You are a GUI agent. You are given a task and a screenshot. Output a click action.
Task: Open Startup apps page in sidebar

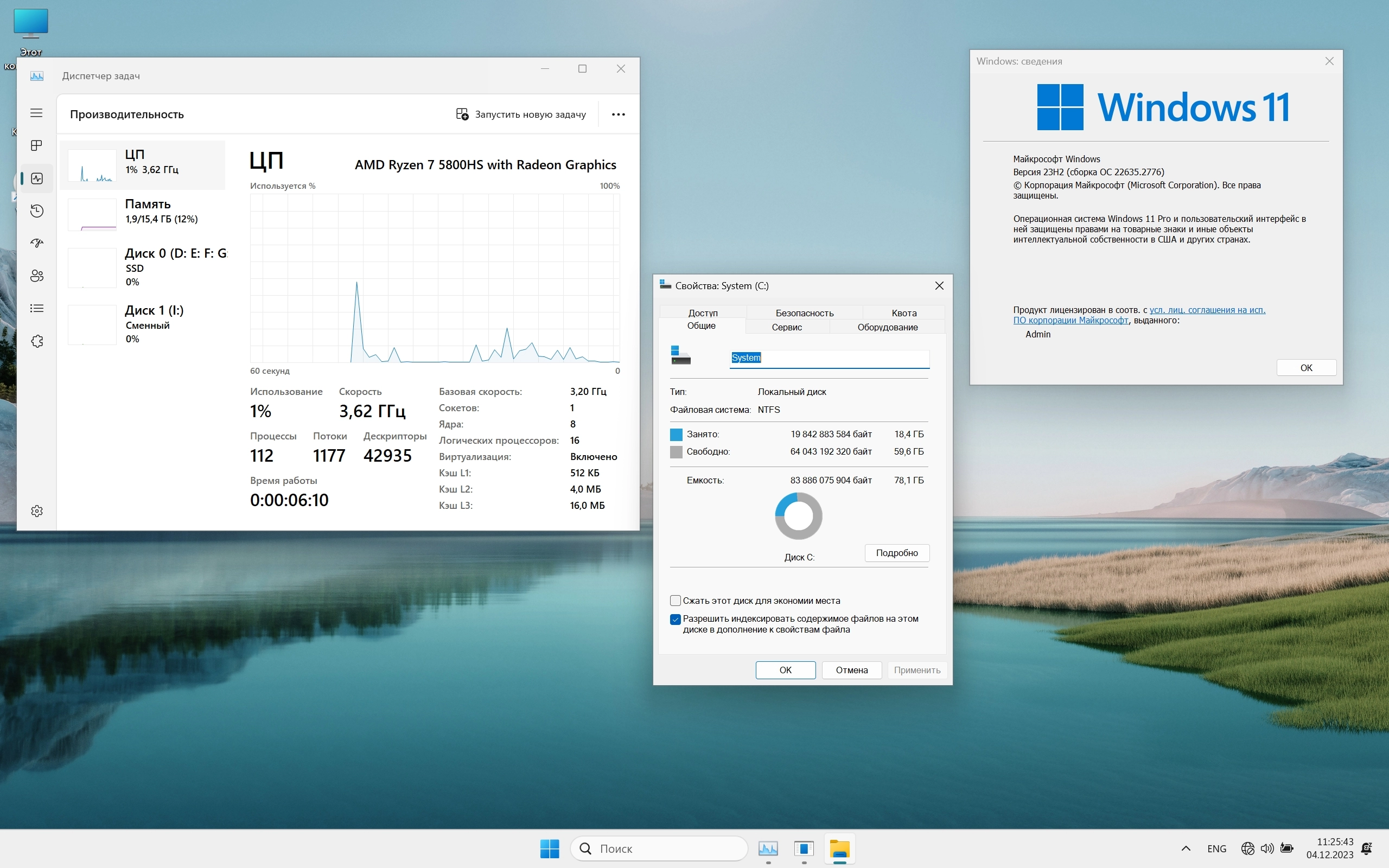(x=37, y=244)
